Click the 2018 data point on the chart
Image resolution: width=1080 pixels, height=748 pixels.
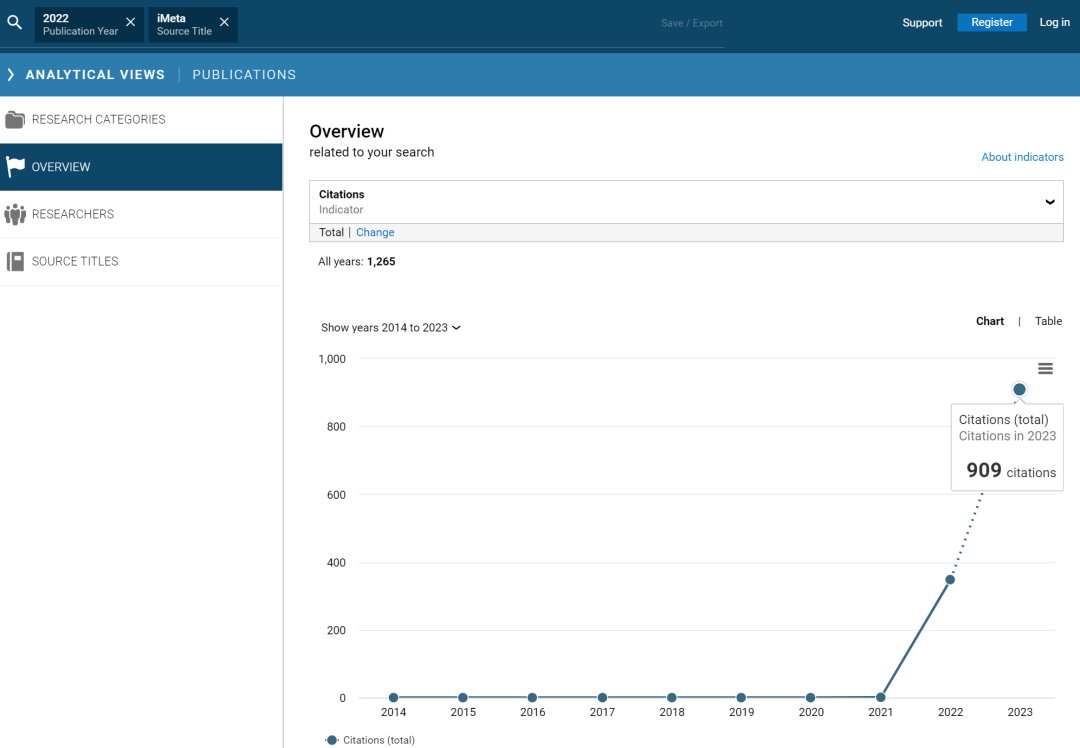click(x=672, y=698)
